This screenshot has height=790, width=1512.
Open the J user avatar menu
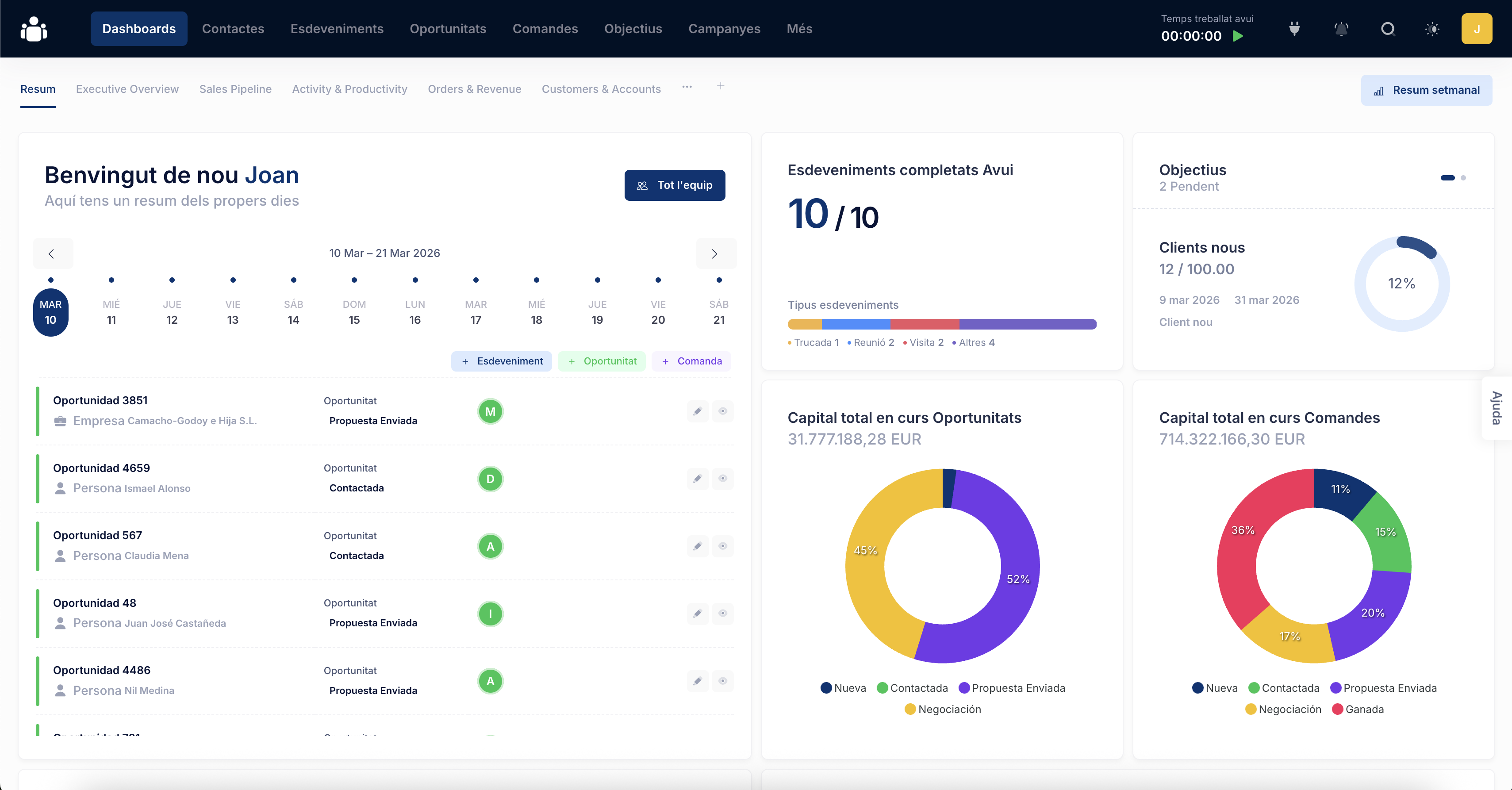coord(1476,29)
